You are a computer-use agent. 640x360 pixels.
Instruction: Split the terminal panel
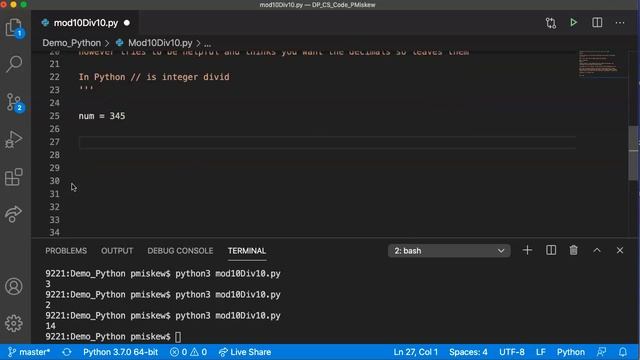(551, 250)
